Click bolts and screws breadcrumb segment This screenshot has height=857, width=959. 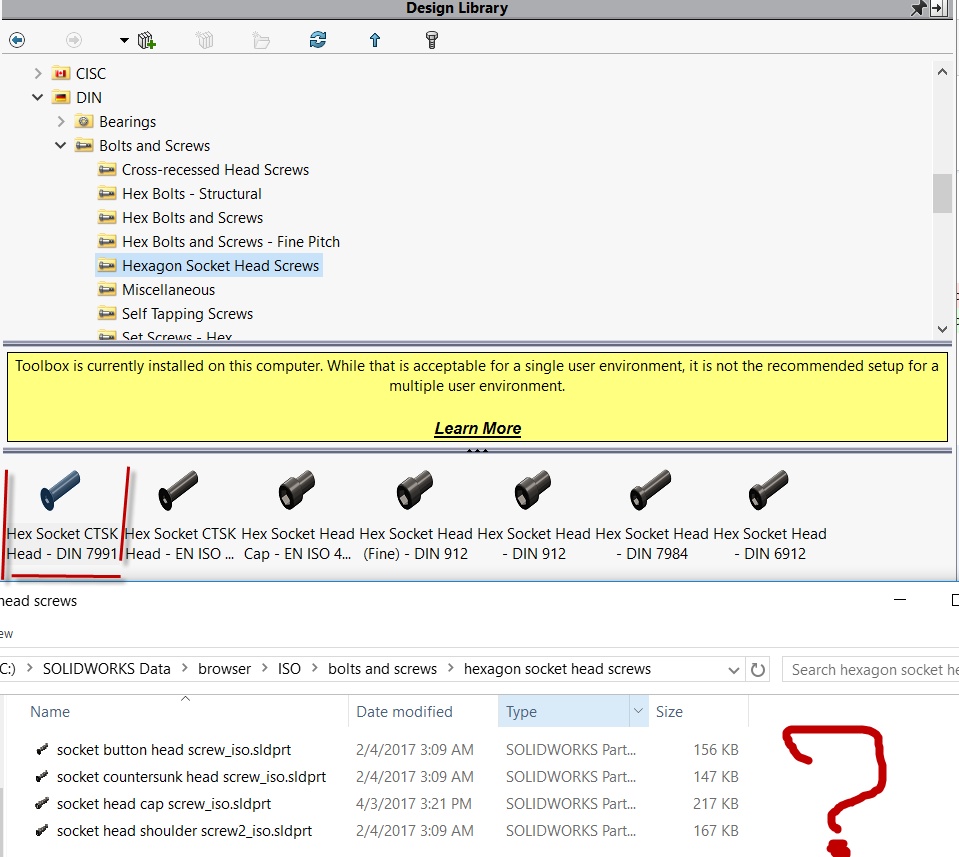coord(382,669)
